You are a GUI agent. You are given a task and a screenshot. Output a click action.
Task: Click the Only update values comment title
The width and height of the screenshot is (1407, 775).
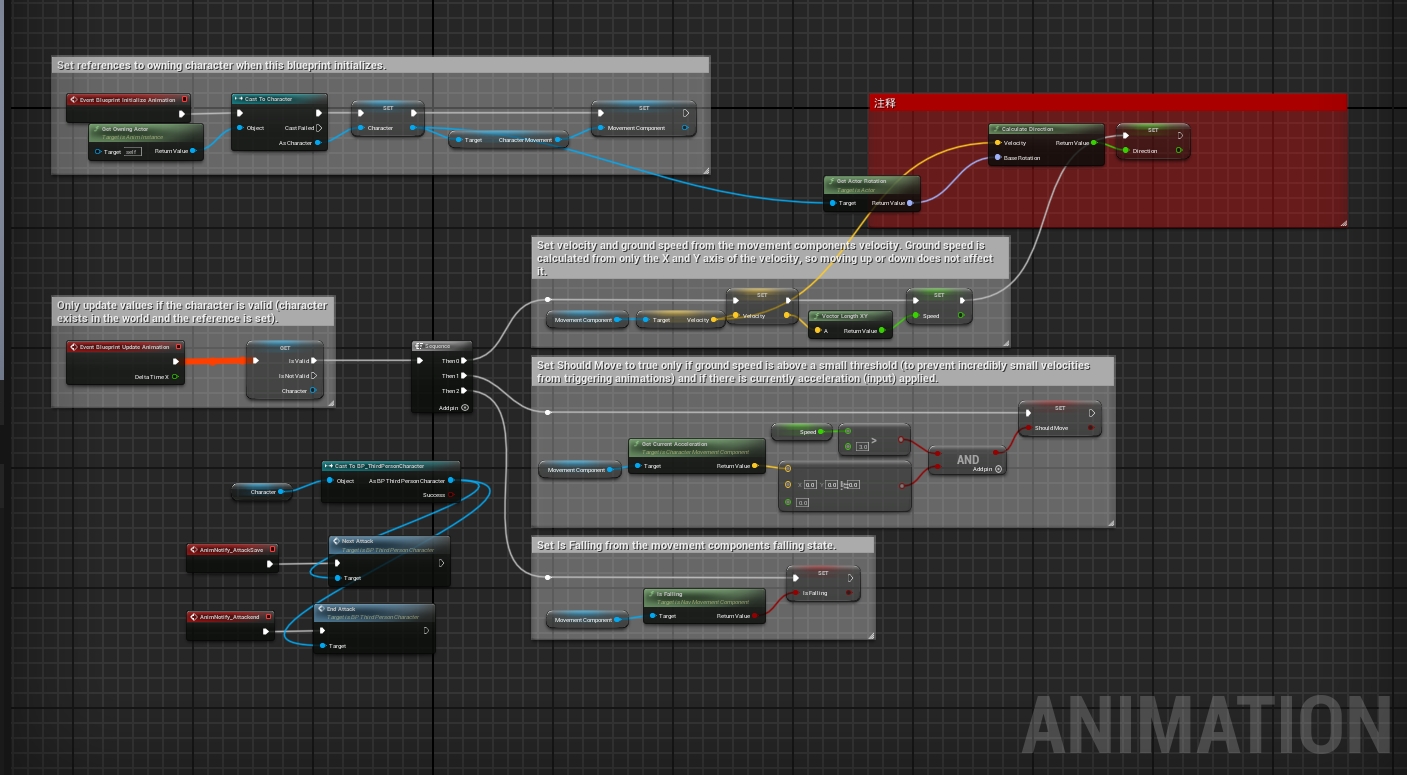tap(193, 311)
